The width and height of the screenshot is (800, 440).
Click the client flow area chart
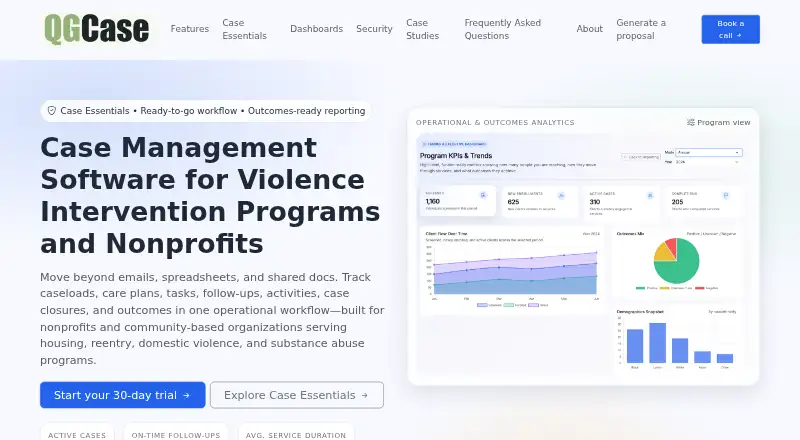click(x=514, y=272)
